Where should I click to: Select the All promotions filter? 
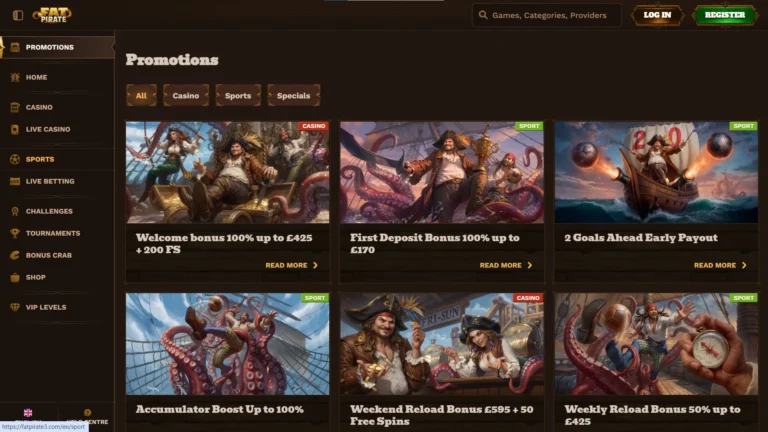click(x=141, y=96)
